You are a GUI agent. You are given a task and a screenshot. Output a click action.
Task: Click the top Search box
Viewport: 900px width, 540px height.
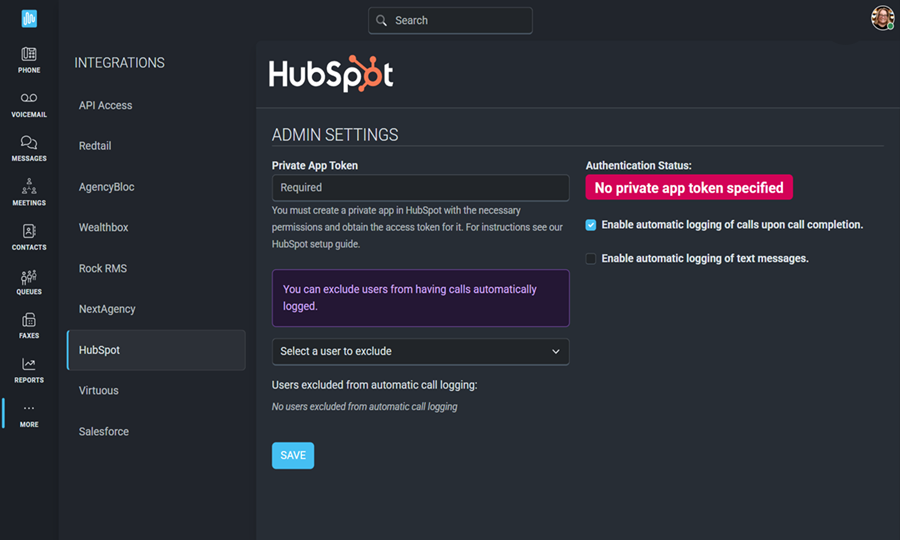click(x=450, y=21)
